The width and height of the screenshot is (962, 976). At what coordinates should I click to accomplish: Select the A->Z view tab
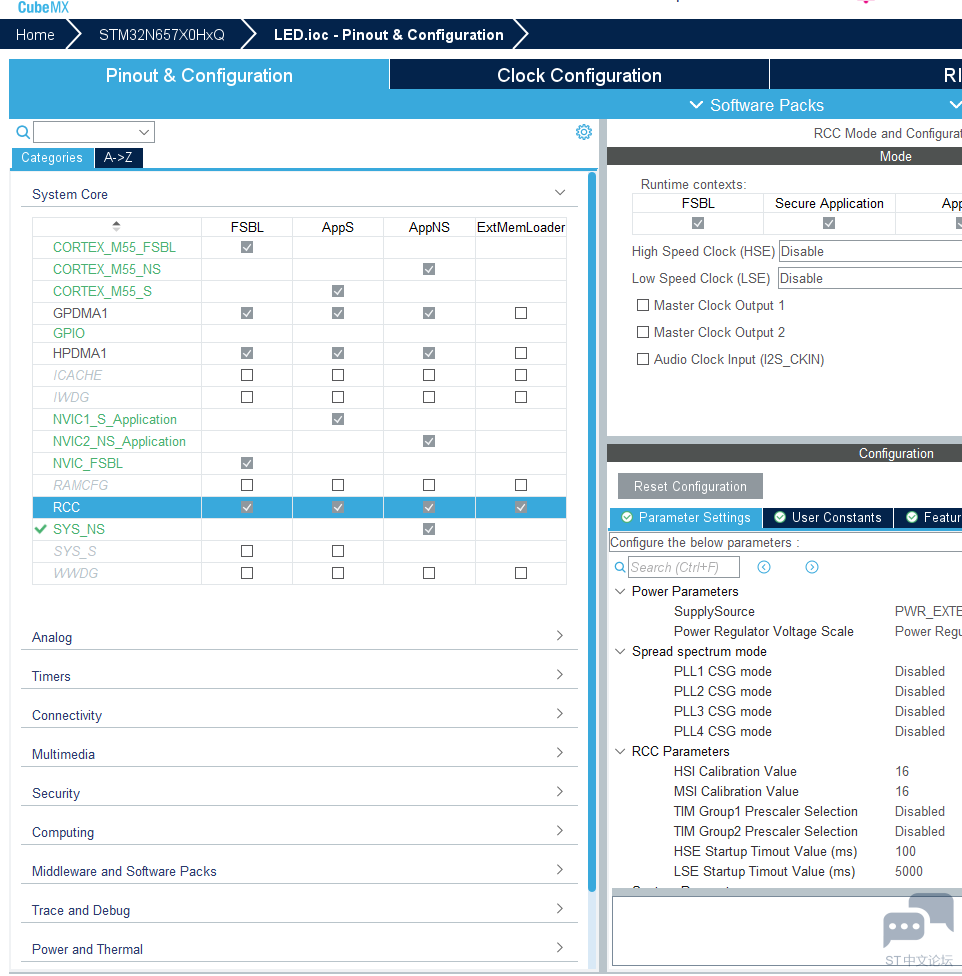click(118, 157)
